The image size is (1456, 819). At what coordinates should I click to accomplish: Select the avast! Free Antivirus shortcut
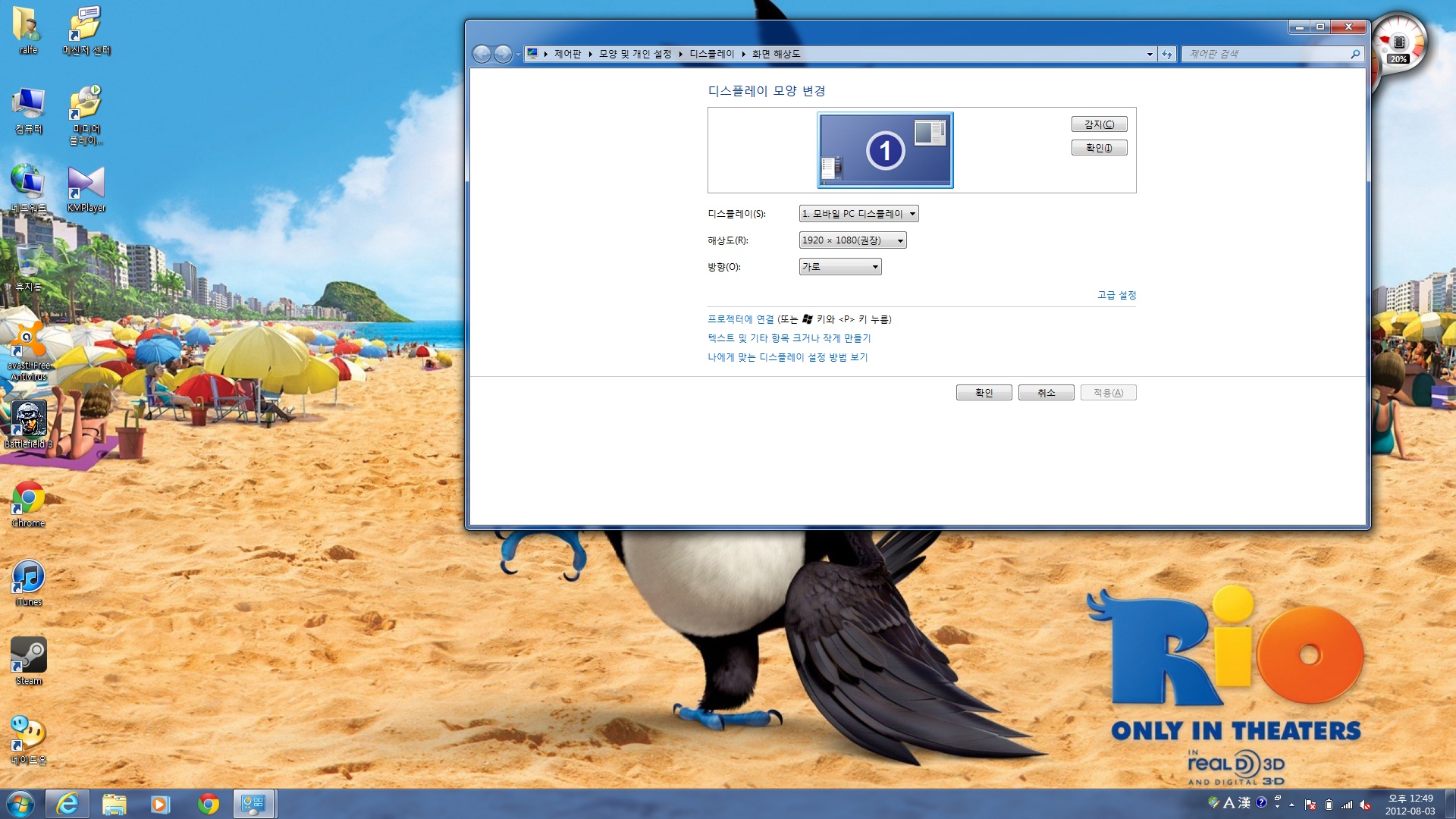point(28,350)
